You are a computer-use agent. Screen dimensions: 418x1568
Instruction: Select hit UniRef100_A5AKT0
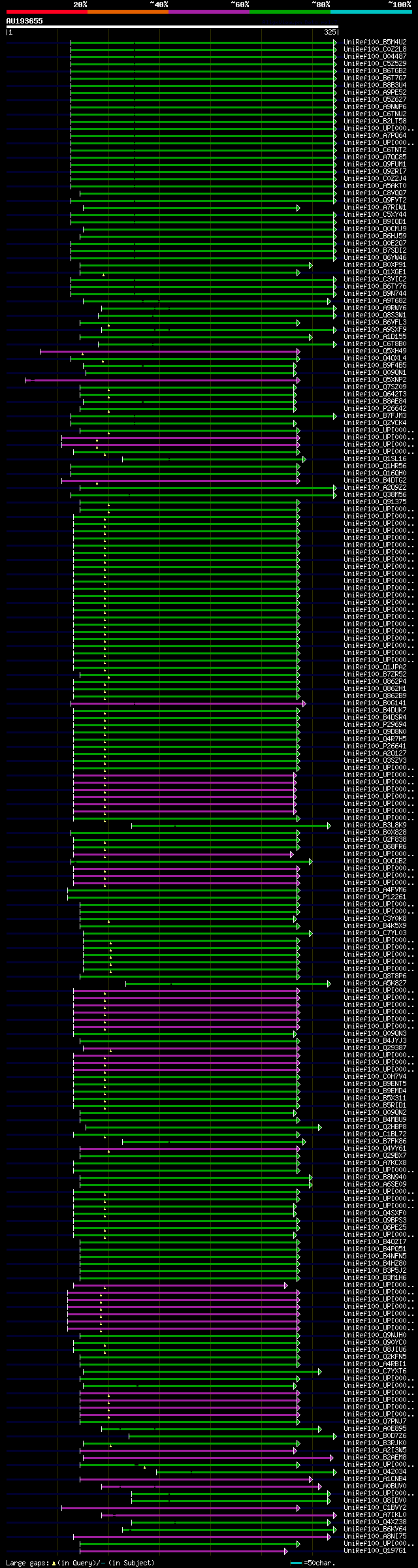[x=375, y=185]
